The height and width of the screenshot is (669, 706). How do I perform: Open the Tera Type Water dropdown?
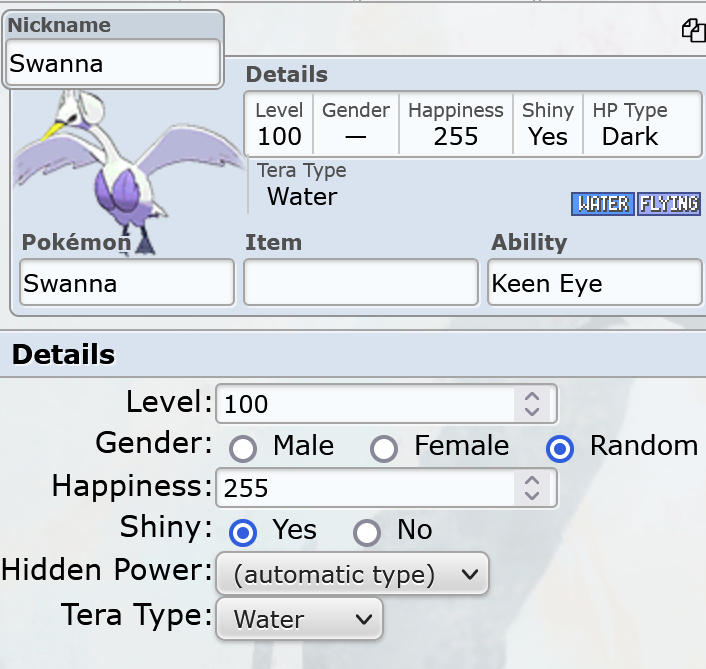299,619
